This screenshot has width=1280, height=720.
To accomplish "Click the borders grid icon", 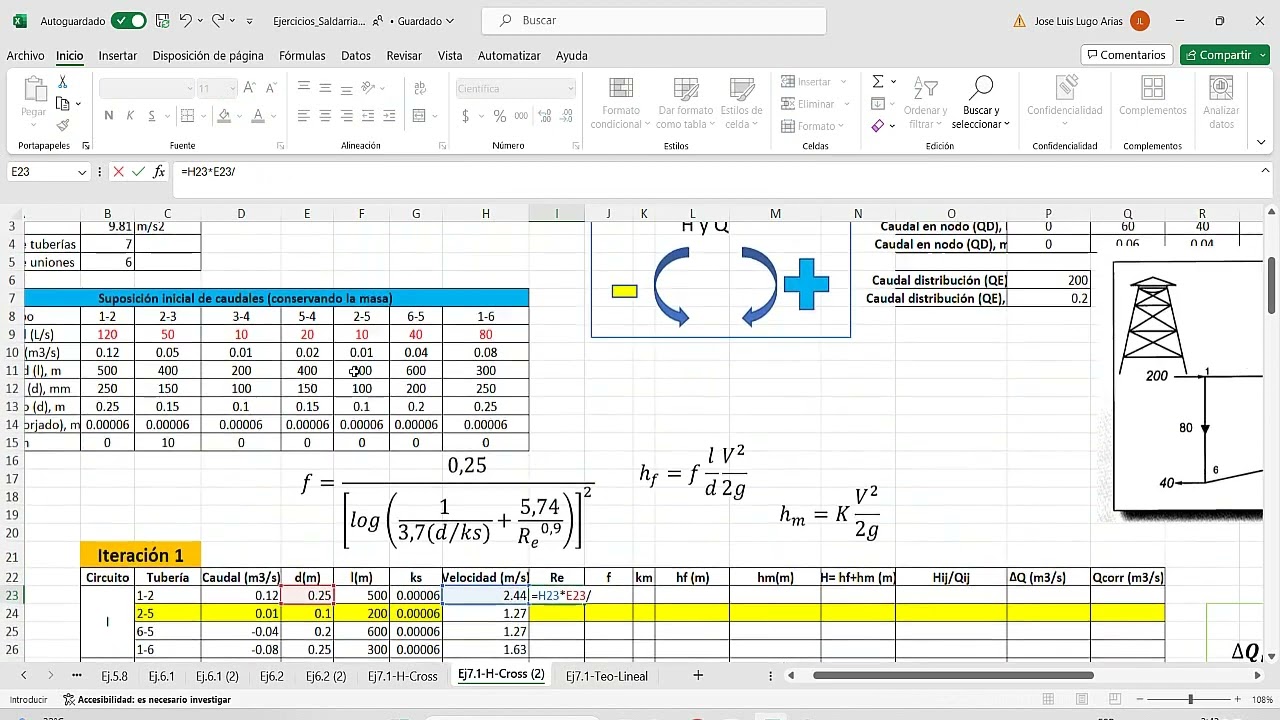I will (x=188, y=116).
